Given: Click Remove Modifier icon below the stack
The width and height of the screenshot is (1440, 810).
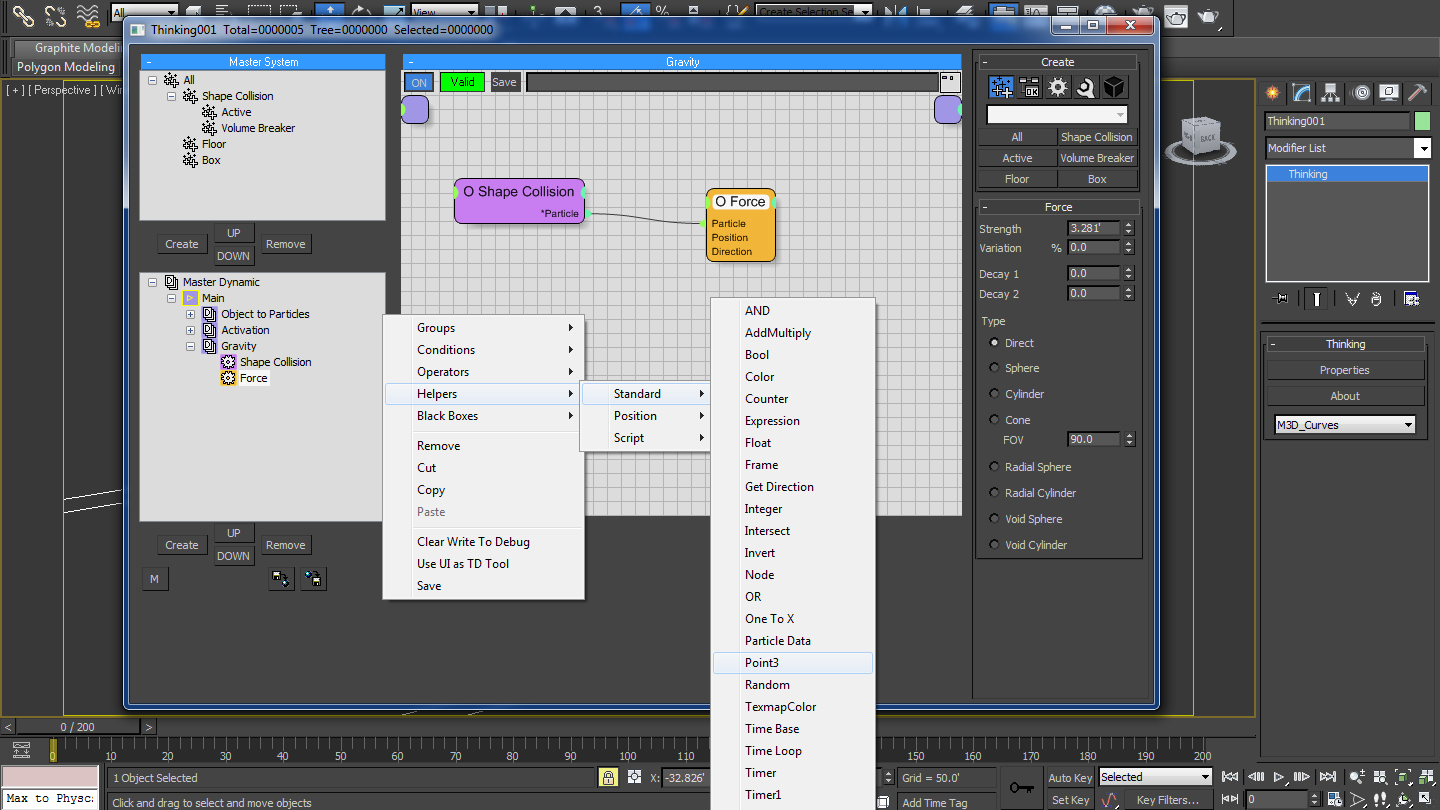Looking at the screenshot, I should (1377, 298).
